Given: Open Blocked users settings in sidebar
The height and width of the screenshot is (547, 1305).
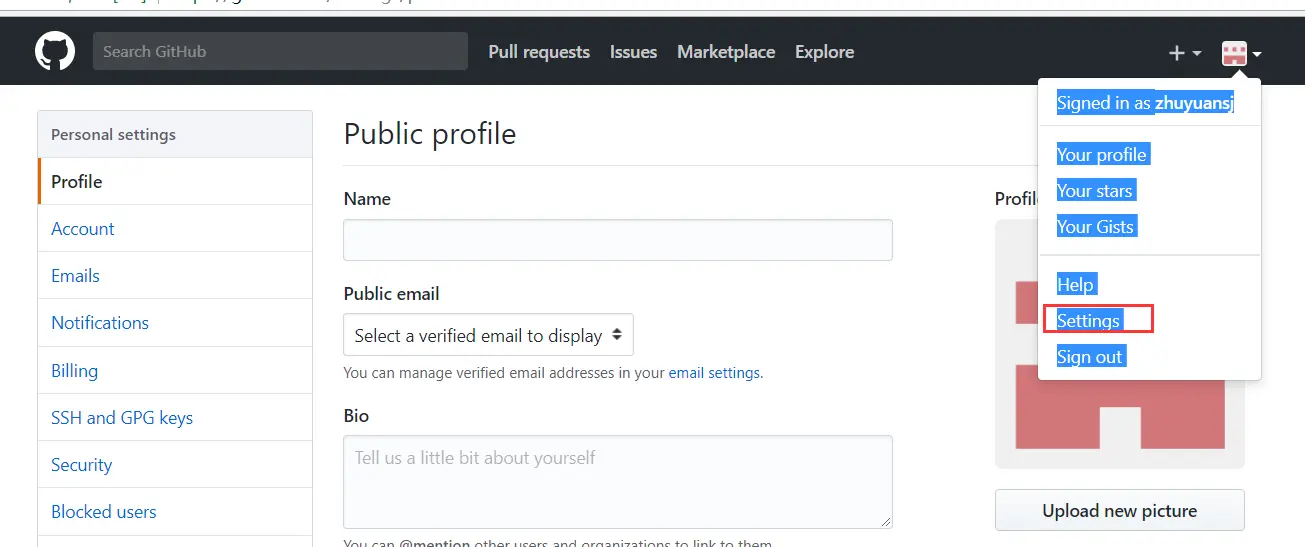Looking at the screenshot, I should click(175, 511).
